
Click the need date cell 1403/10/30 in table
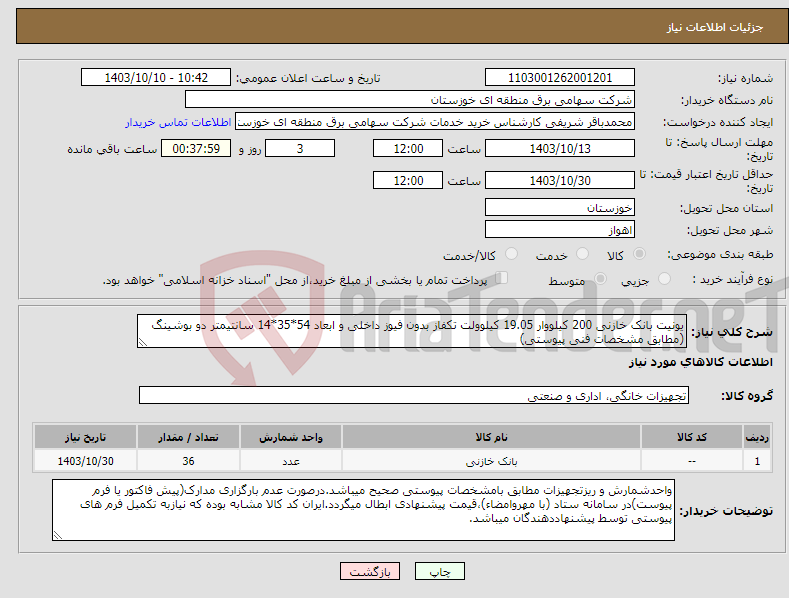pyautogui.click(x=86, y=461)
